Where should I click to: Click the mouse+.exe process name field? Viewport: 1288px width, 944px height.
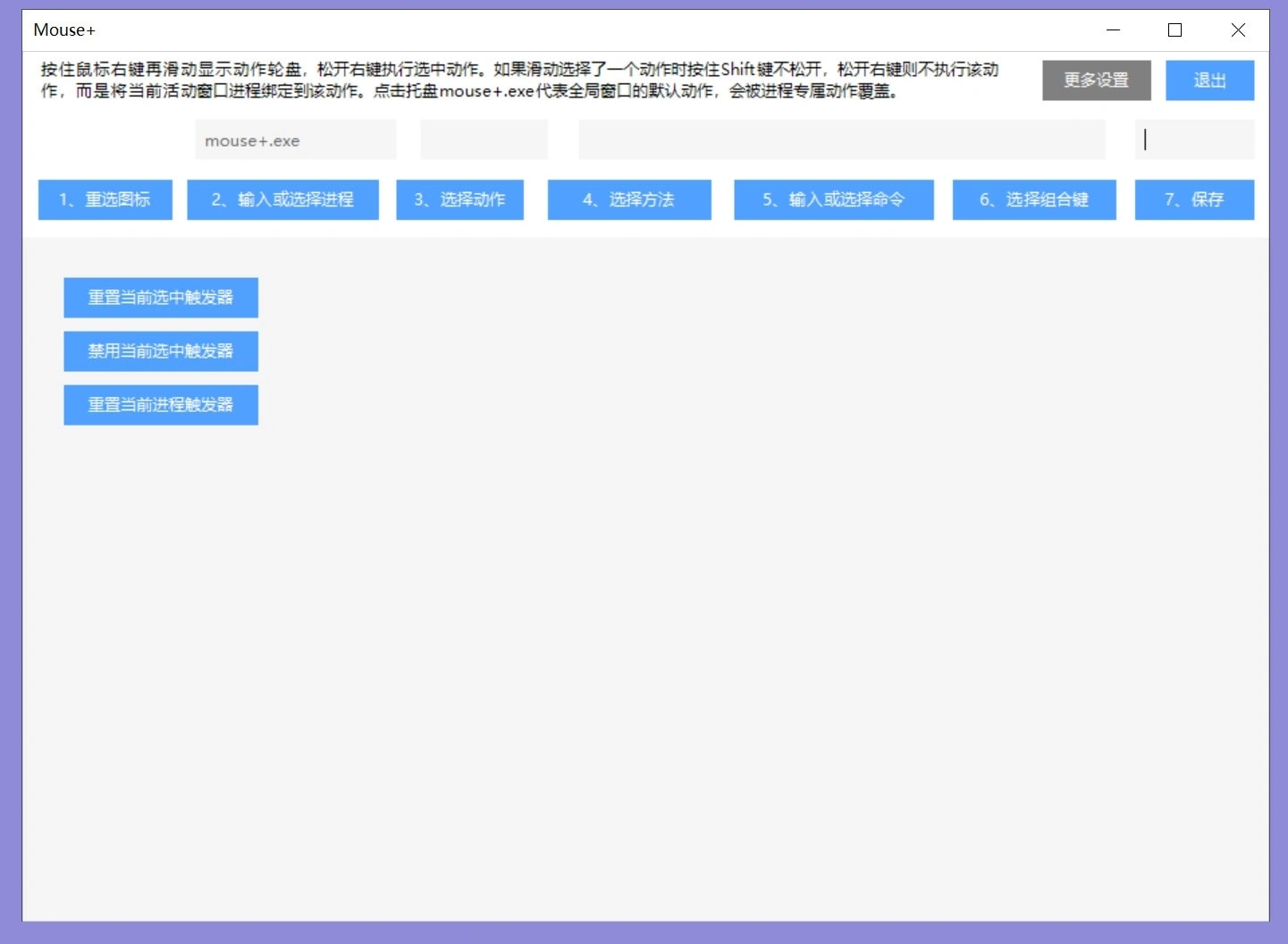click(x=295, y=139)
